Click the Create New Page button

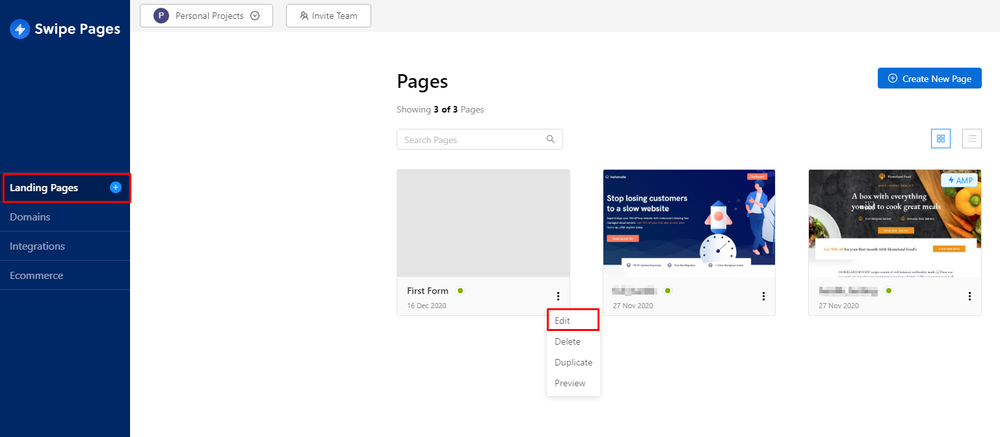(929, 78)
